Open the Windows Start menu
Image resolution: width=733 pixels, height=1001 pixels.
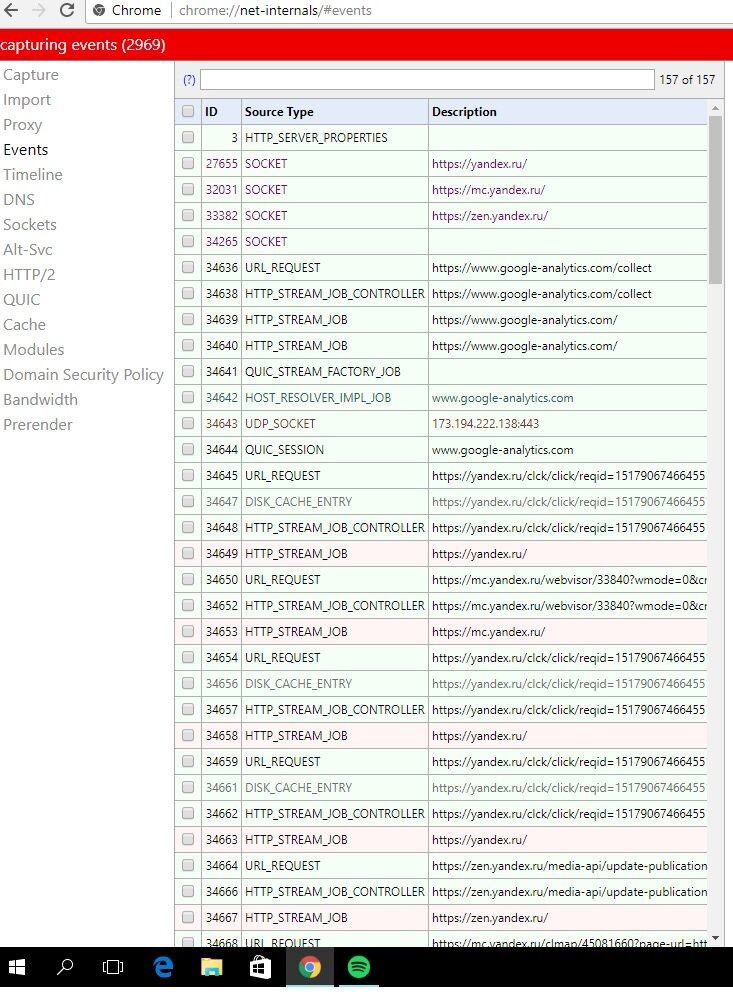(x=16, y=967)
